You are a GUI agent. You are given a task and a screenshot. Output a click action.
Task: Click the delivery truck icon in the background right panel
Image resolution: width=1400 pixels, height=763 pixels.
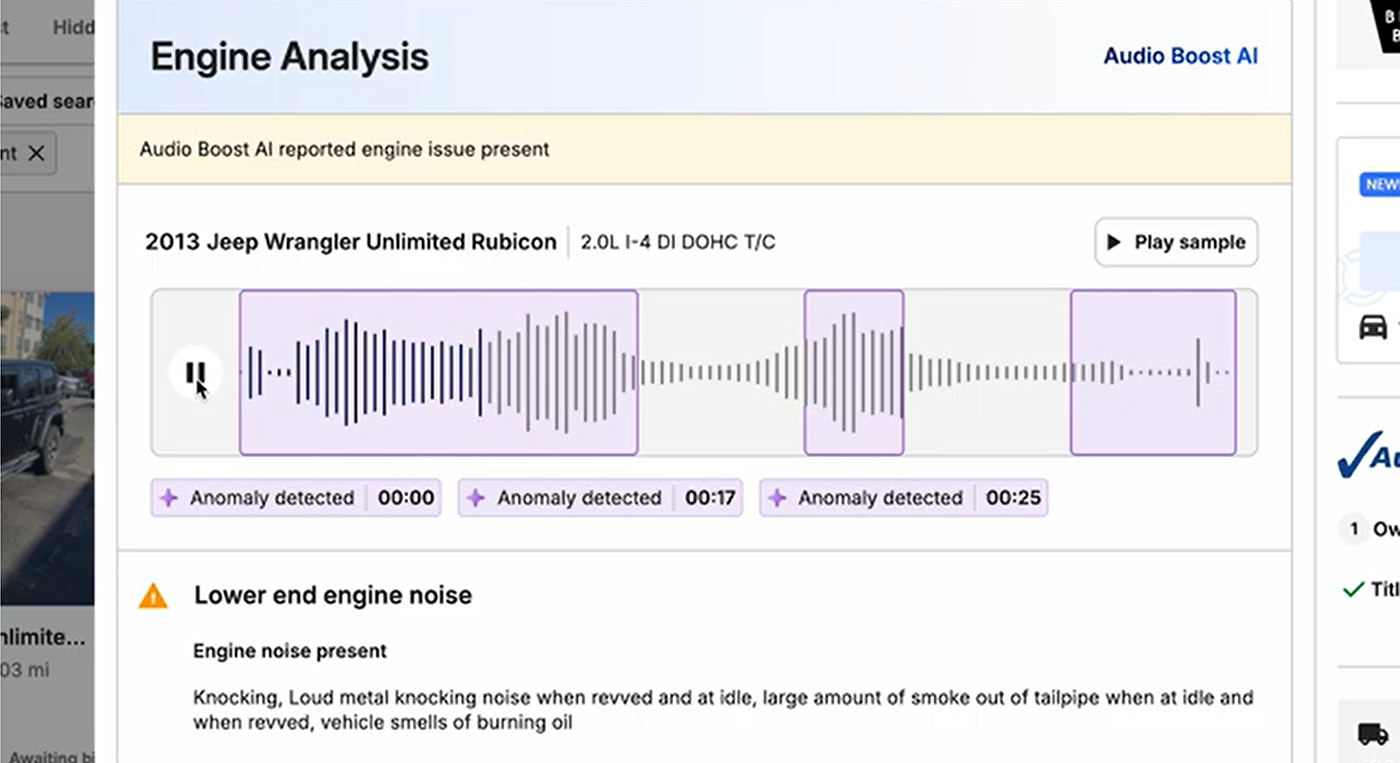[1373, 734]
